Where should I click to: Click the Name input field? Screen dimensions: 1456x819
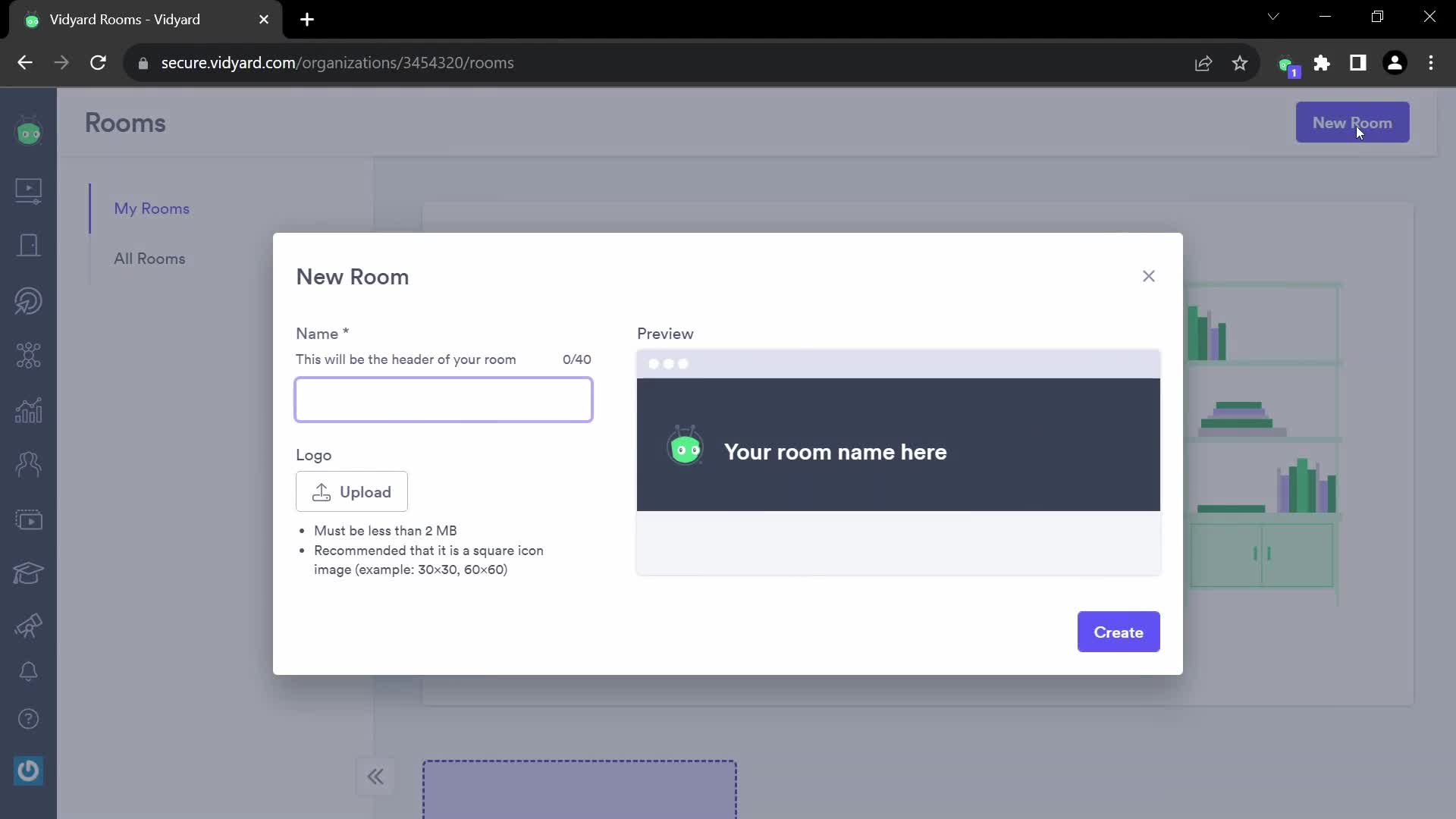443,399
